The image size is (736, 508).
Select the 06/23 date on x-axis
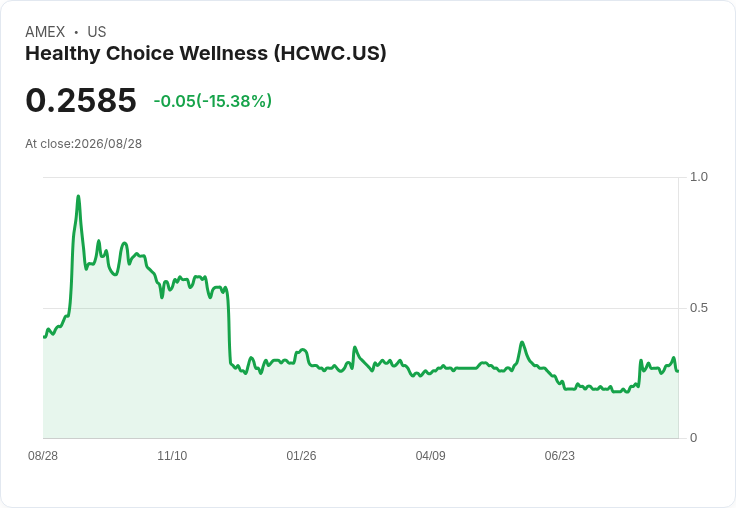560,456
